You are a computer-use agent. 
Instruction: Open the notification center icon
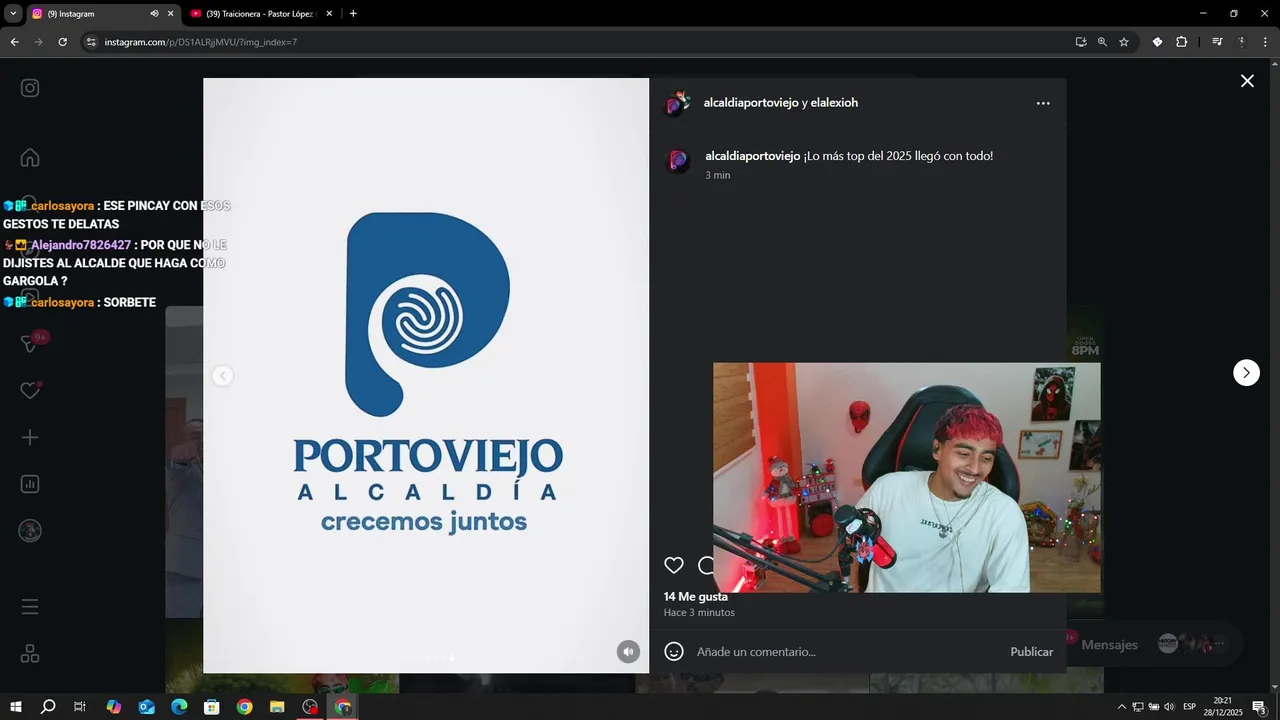tap(1259, 707)
